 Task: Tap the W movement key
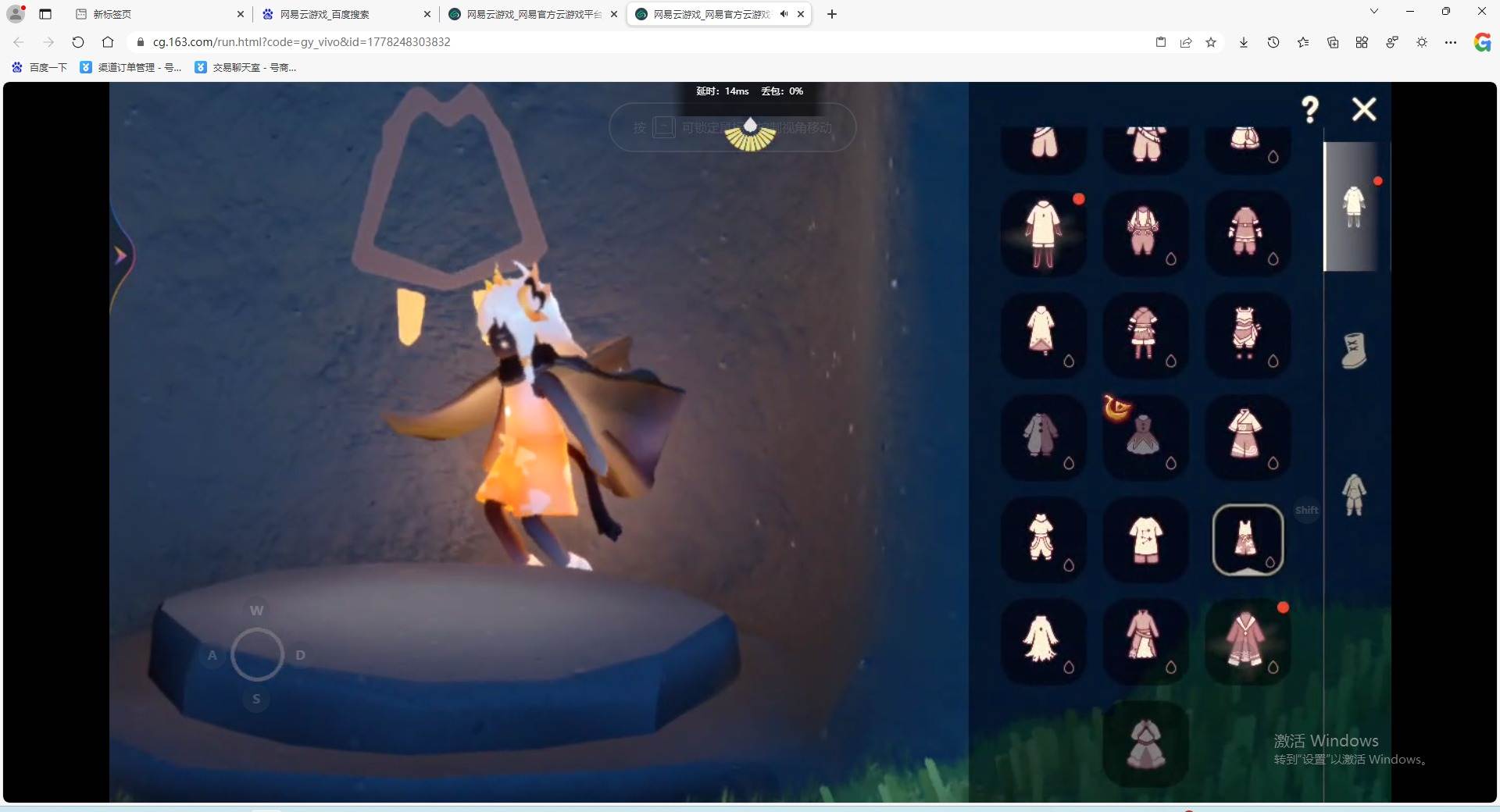tap(257, 611)
